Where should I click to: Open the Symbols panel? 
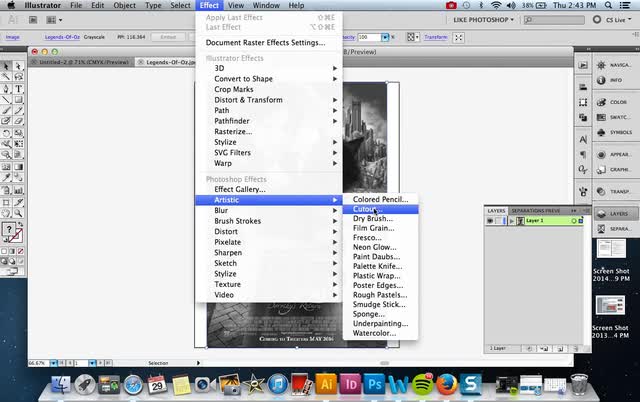[x=613, y=133]
